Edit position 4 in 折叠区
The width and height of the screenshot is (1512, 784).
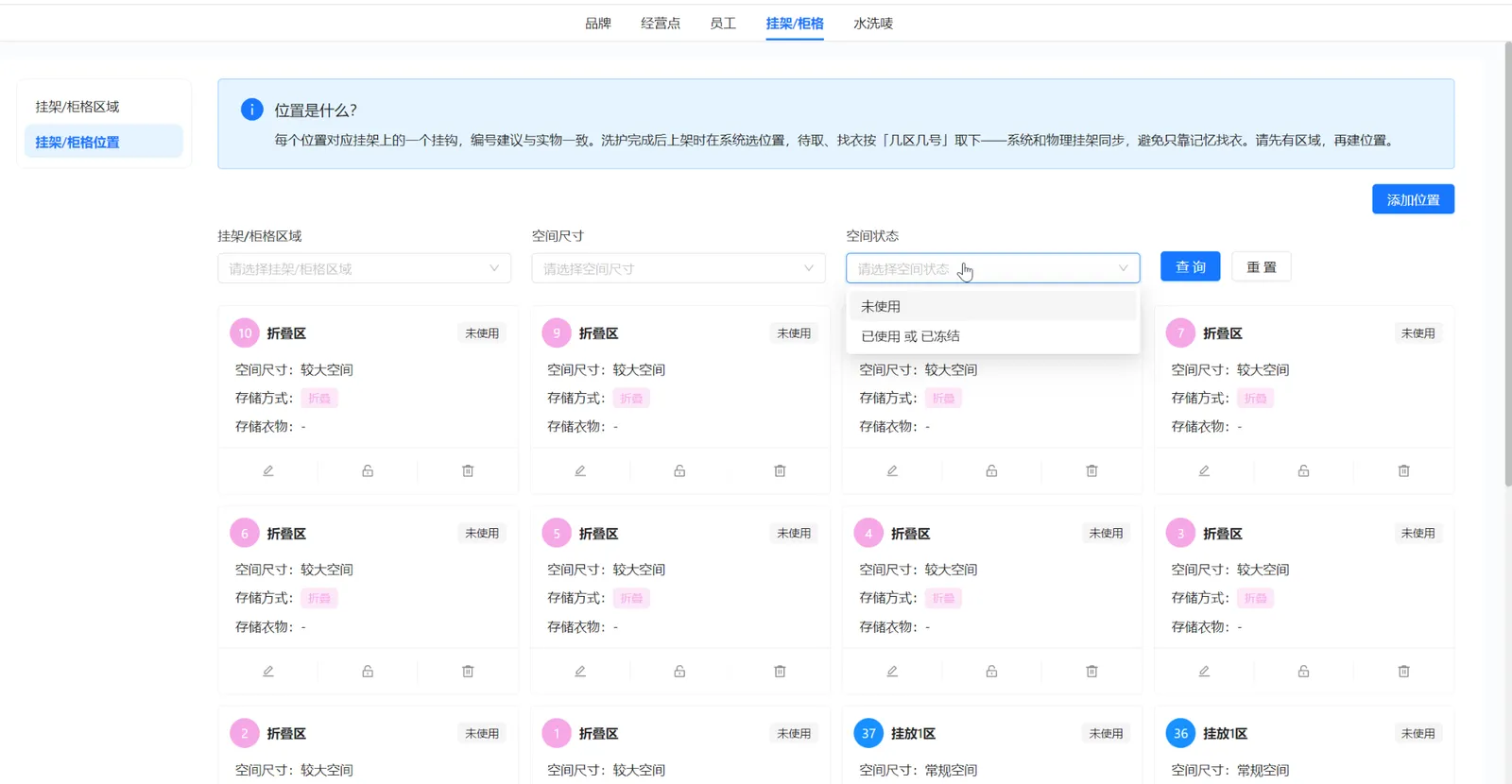(x=892, y=671)
